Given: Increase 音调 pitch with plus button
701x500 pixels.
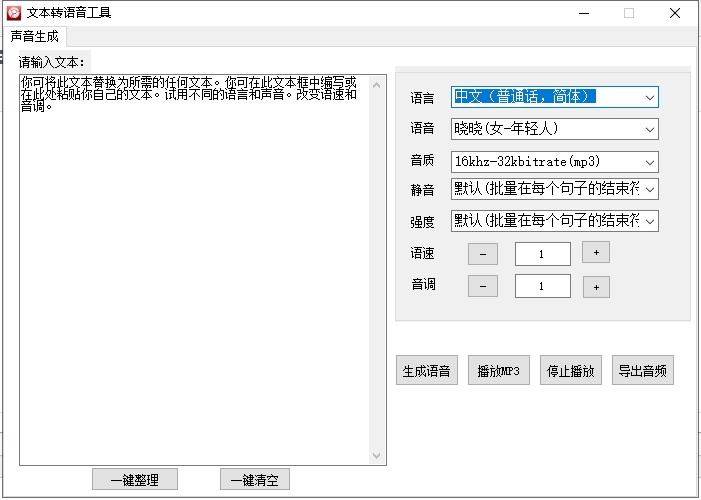Looking at the screenshot, I should (x=595, y=287).
